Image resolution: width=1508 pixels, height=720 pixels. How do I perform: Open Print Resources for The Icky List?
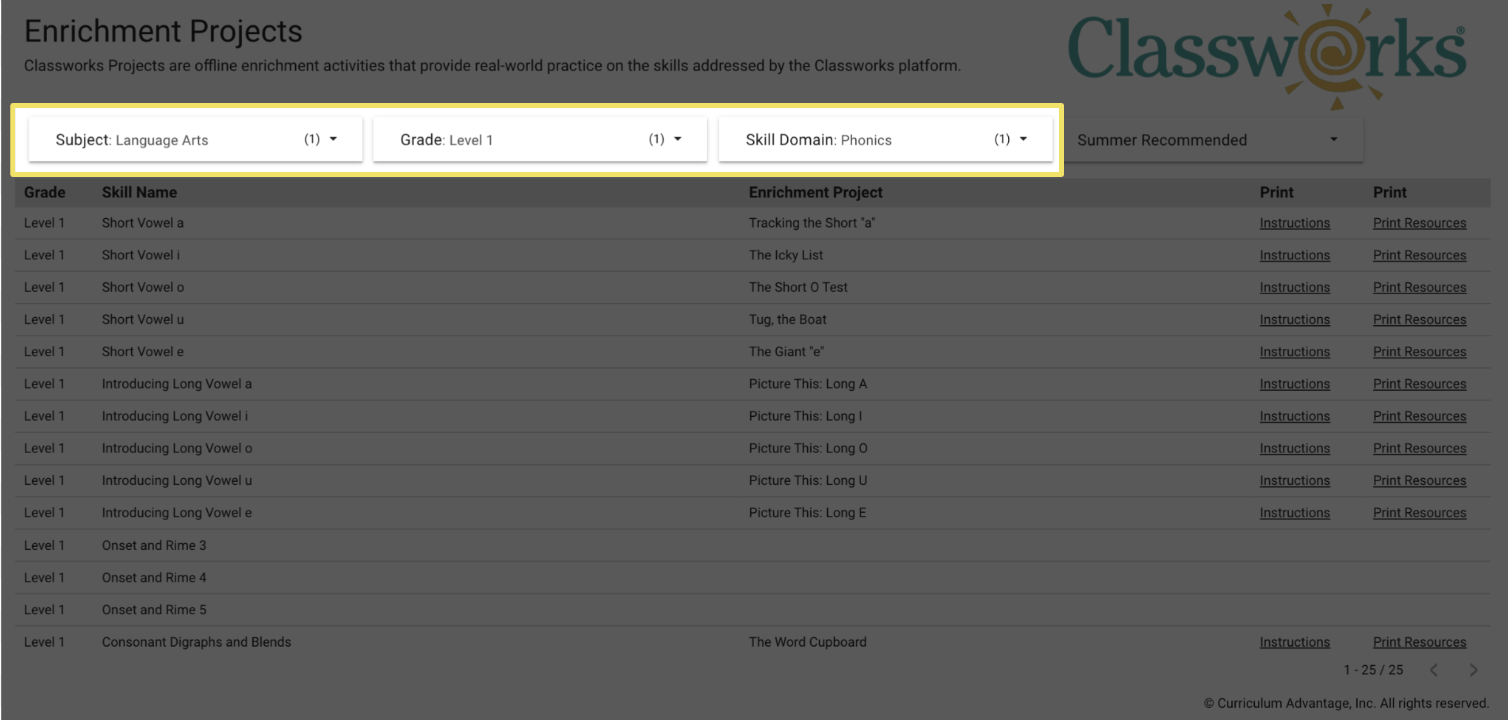tap(1419, 255)
